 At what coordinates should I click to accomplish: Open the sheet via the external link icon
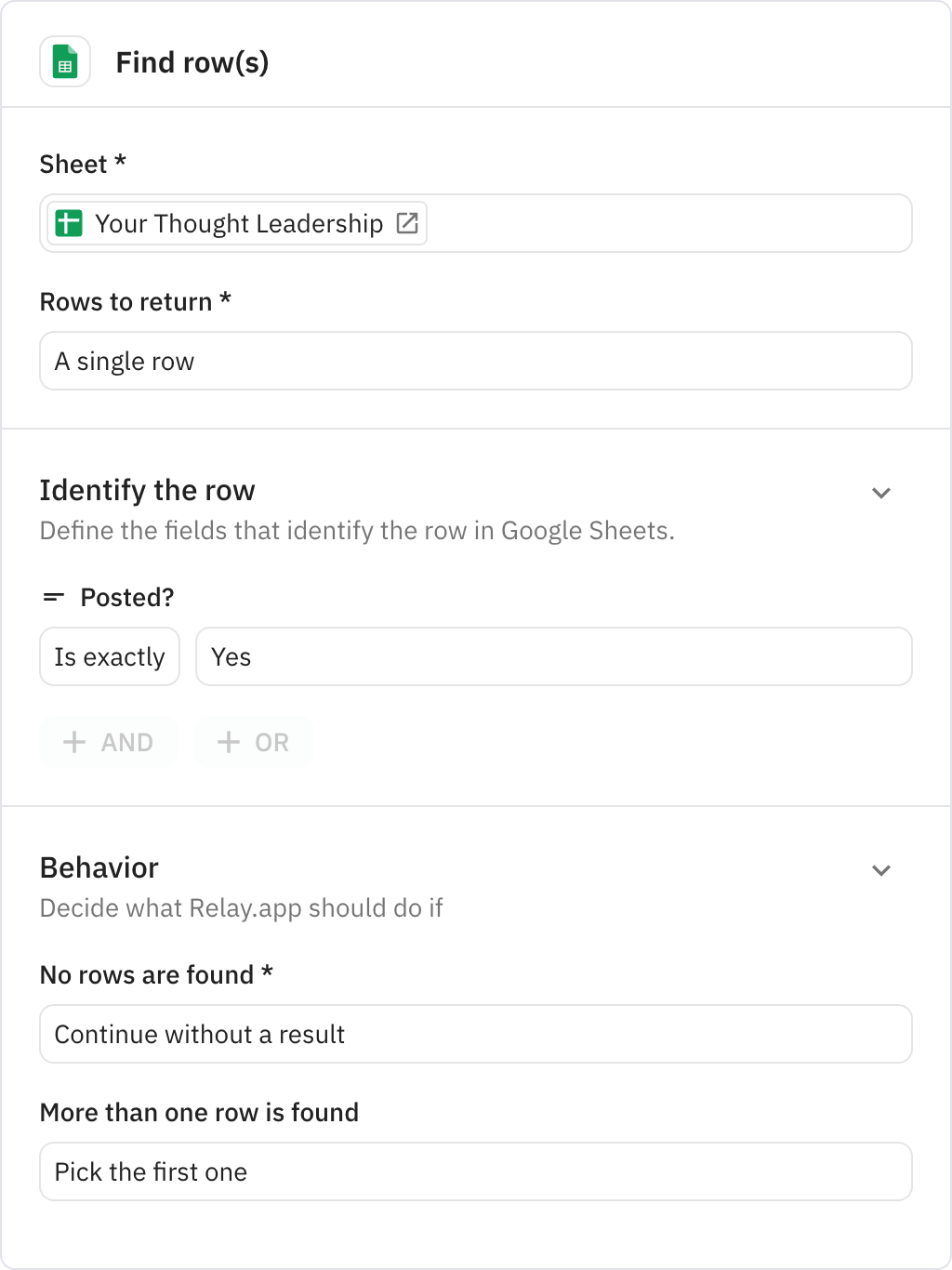tap(407, 223)
